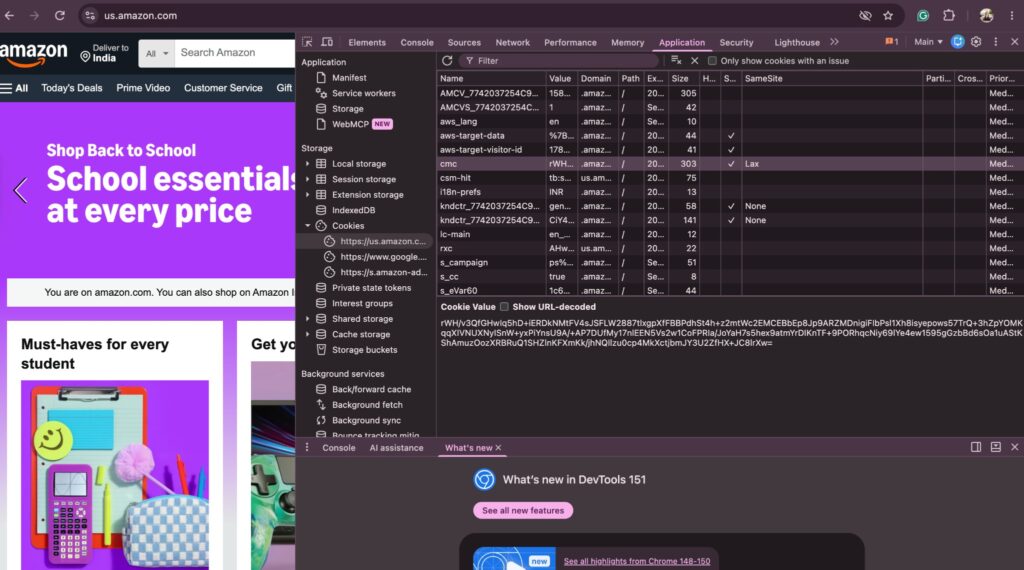Open the Sources tab
The image size is (1024, 570).
(464, 42)
